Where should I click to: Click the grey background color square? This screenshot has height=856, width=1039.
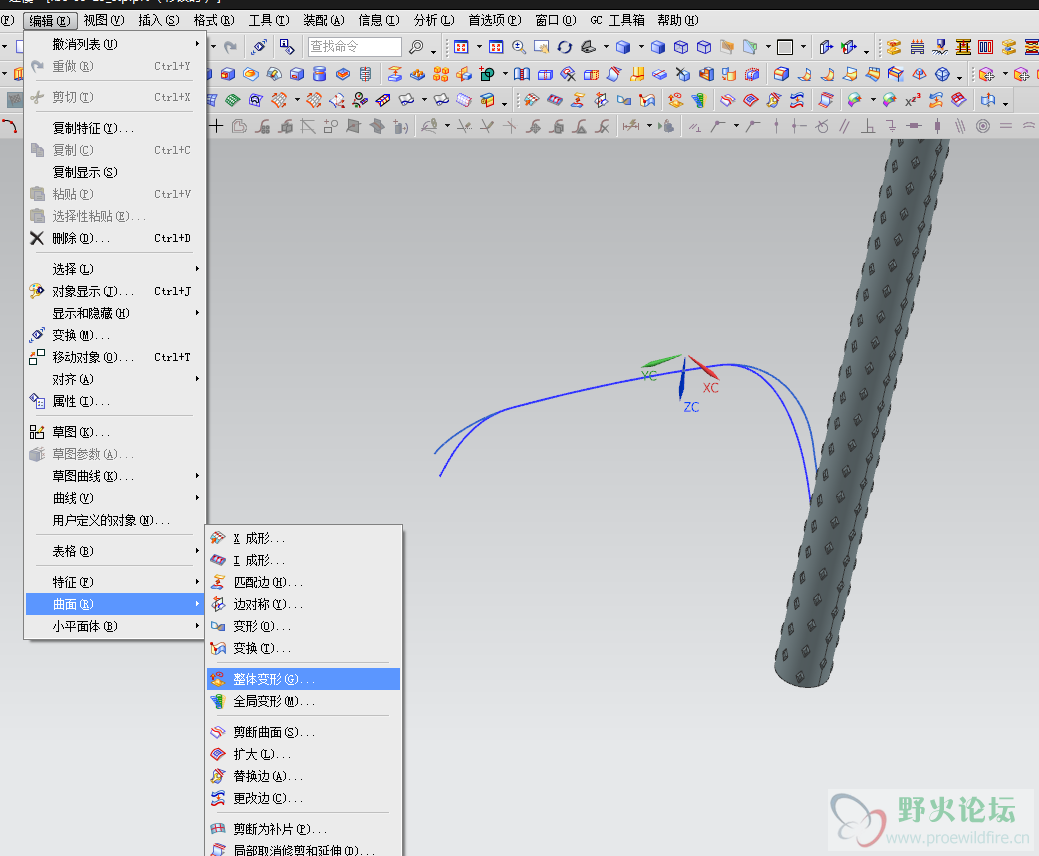coord(785,46)
